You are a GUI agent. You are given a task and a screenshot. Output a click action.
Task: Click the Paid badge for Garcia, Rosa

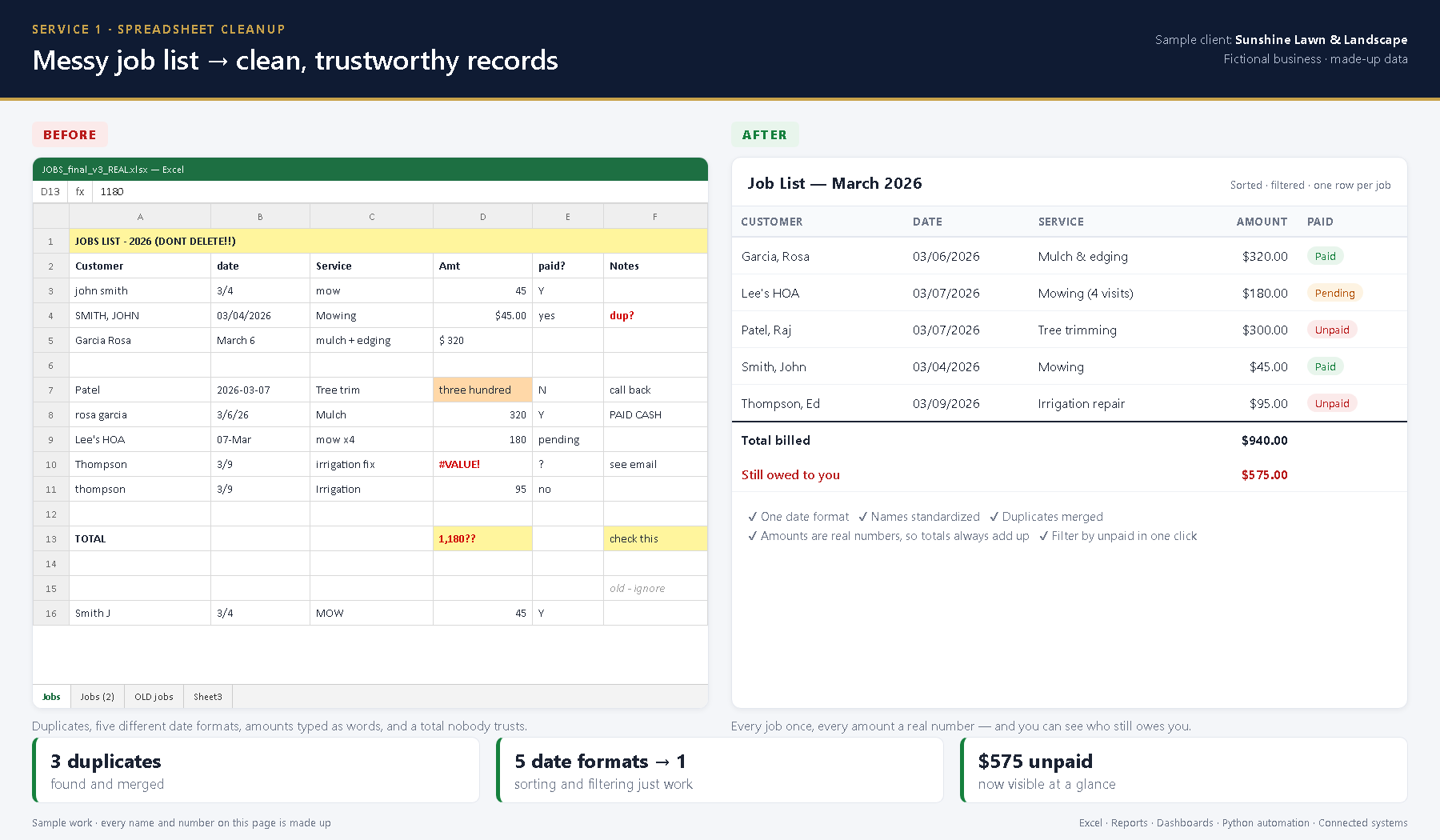(x=1325, y=257)
